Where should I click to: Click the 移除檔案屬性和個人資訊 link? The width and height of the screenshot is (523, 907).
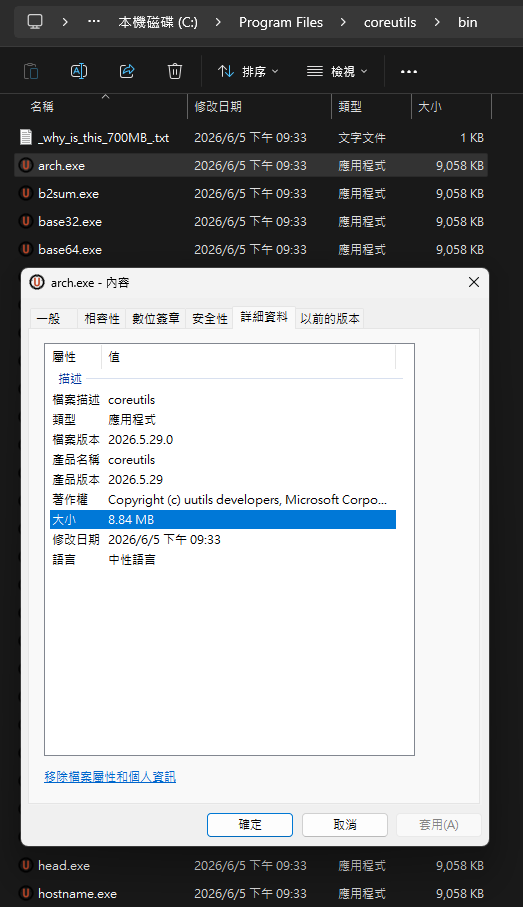(x=110, y=776)
